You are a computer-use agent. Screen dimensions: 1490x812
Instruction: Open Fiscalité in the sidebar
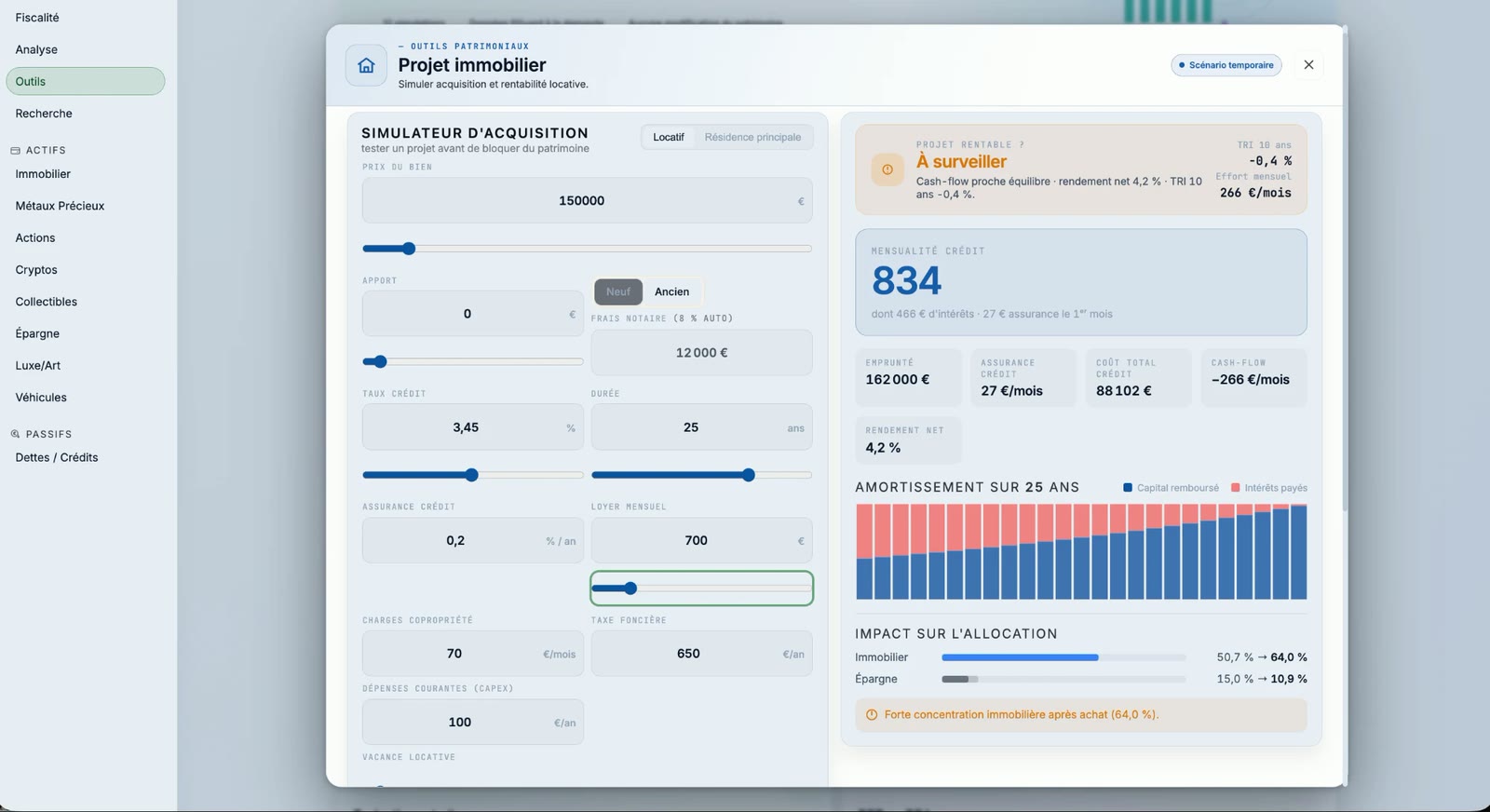[x=37, y=18]
